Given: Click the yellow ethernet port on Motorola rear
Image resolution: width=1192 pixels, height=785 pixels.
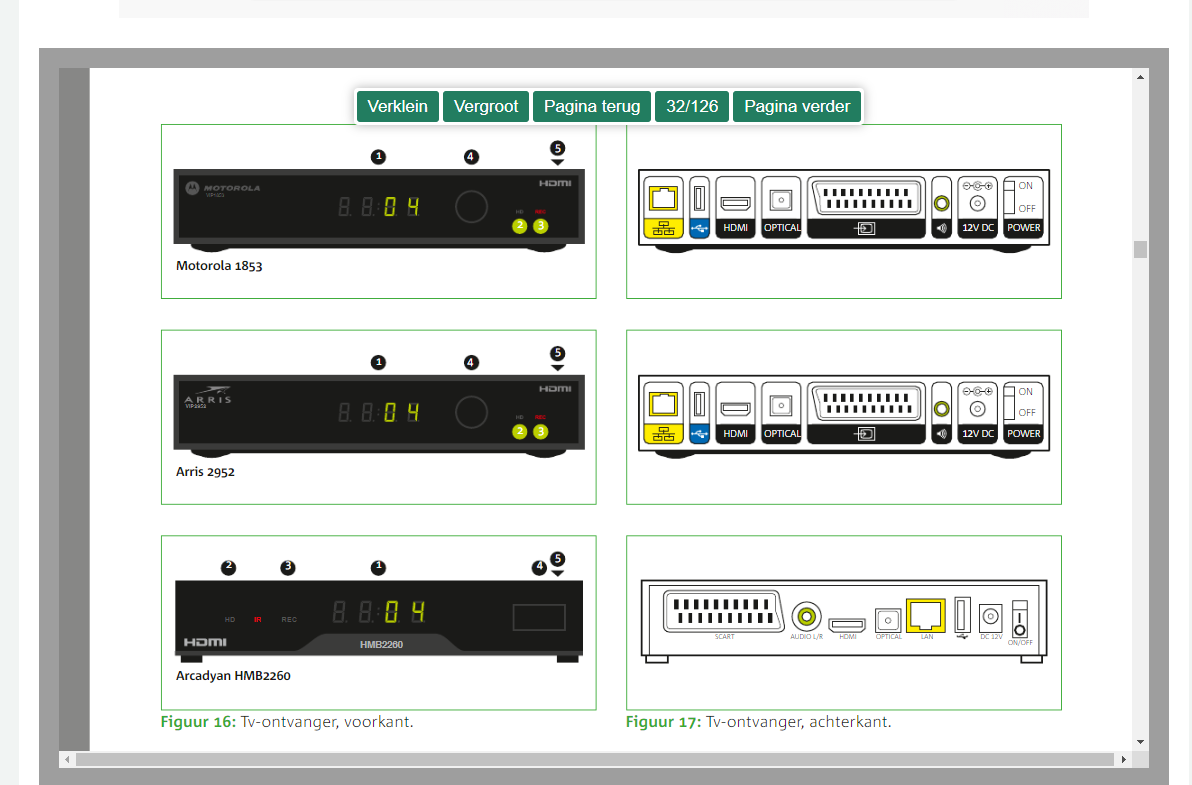Looking at the screenshot, I should point(664,207).
